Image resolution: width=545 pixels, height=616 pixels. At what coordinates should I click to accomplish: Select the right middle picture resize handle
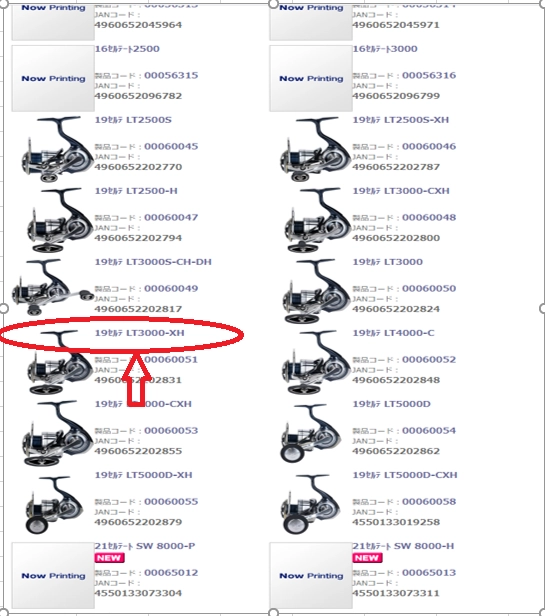tap(542, 308)
